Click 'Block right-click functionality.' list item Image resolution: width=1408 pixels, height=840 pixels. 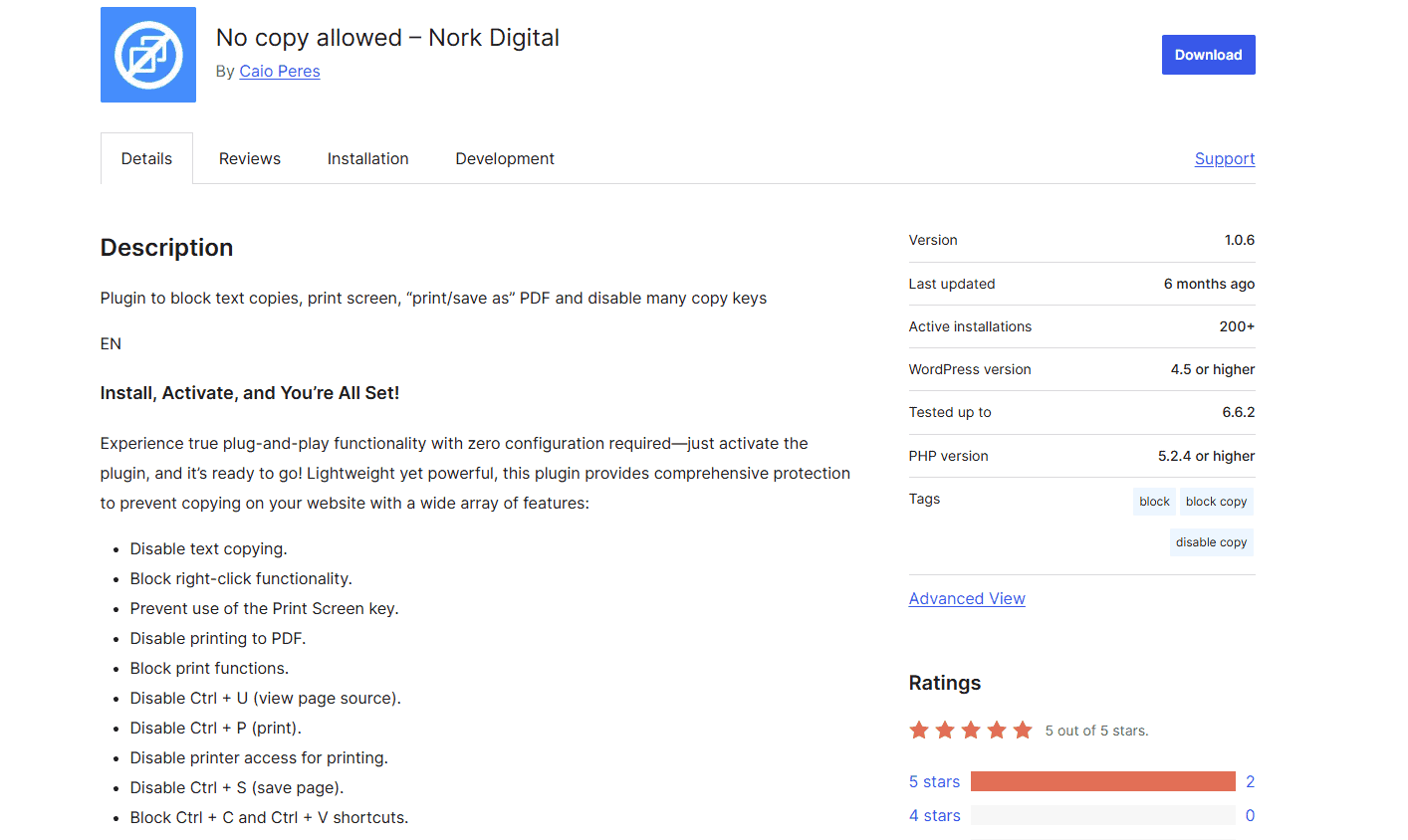[241, 578]
